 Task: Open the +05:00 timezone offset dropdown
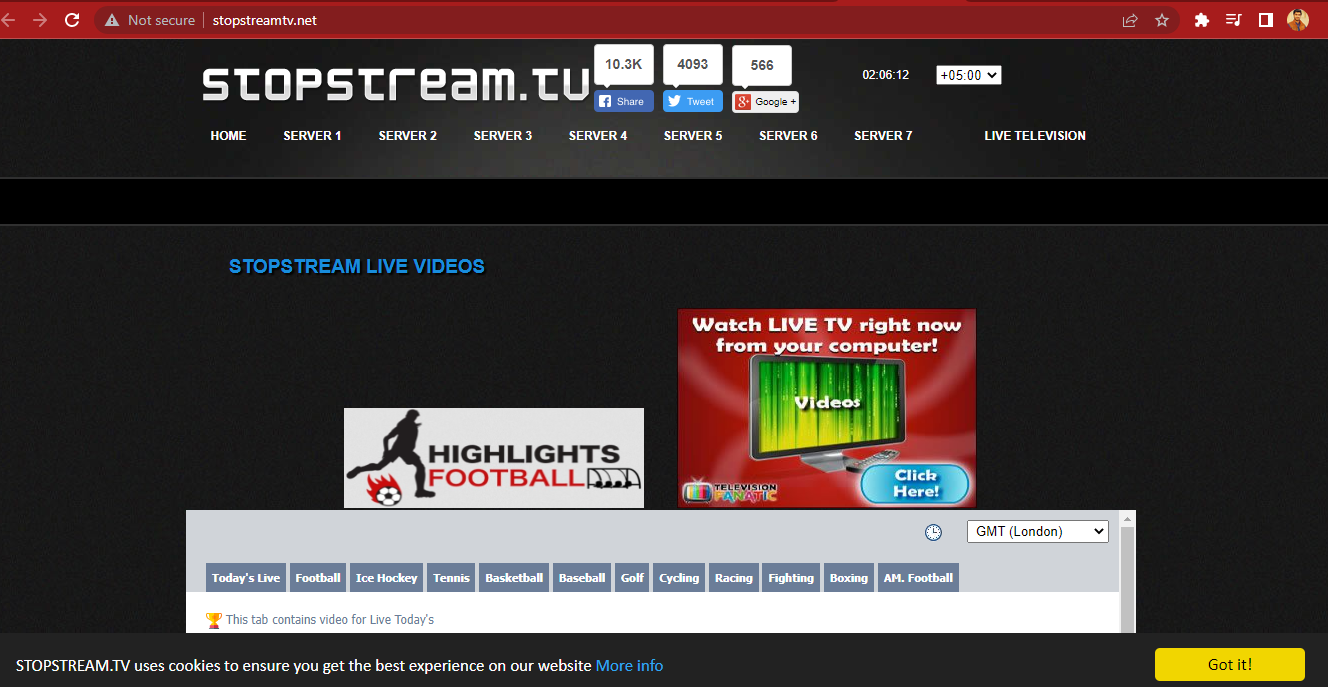coord(969,75)
